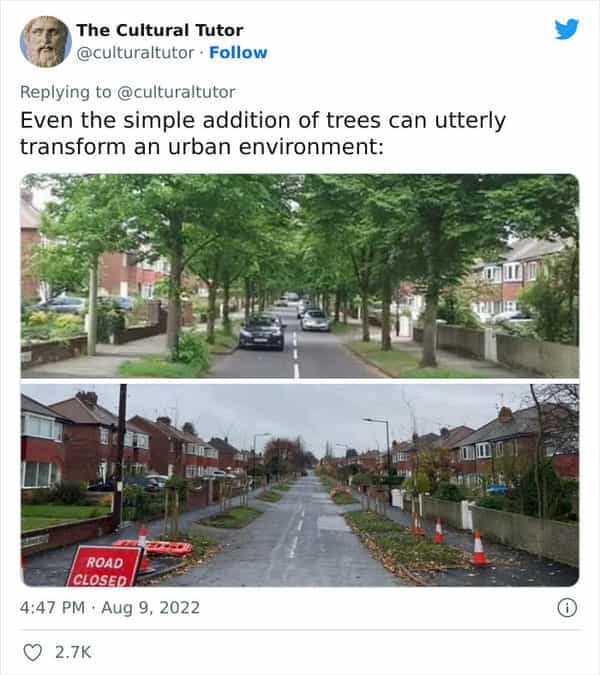Image resolution: width=600 pixels, height=675 pixels.
Task: Open the tree-lined street photo
Action: pyautogui.click(x=300, y=276)
